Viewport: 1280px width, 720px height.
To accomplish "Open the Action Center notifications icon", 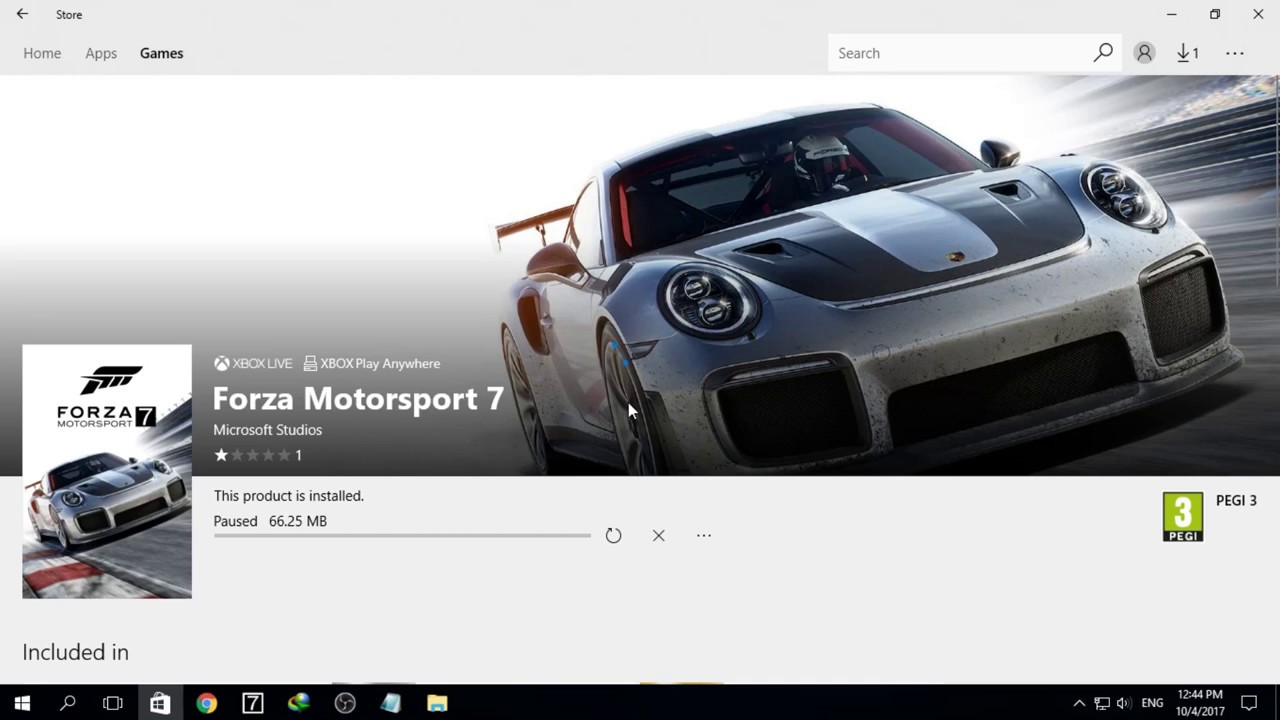I will (x=1249, y=703).
